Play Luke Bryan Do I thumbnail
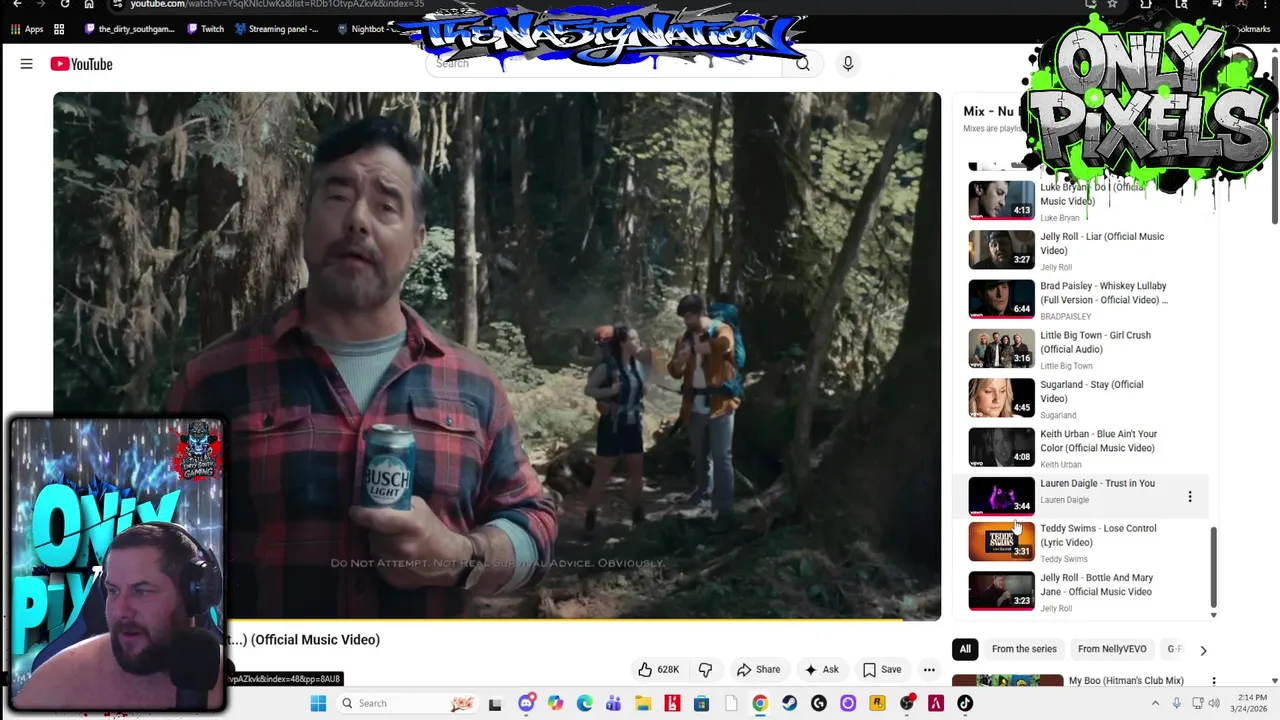 pyautogui.click(x=1001, y=199)
